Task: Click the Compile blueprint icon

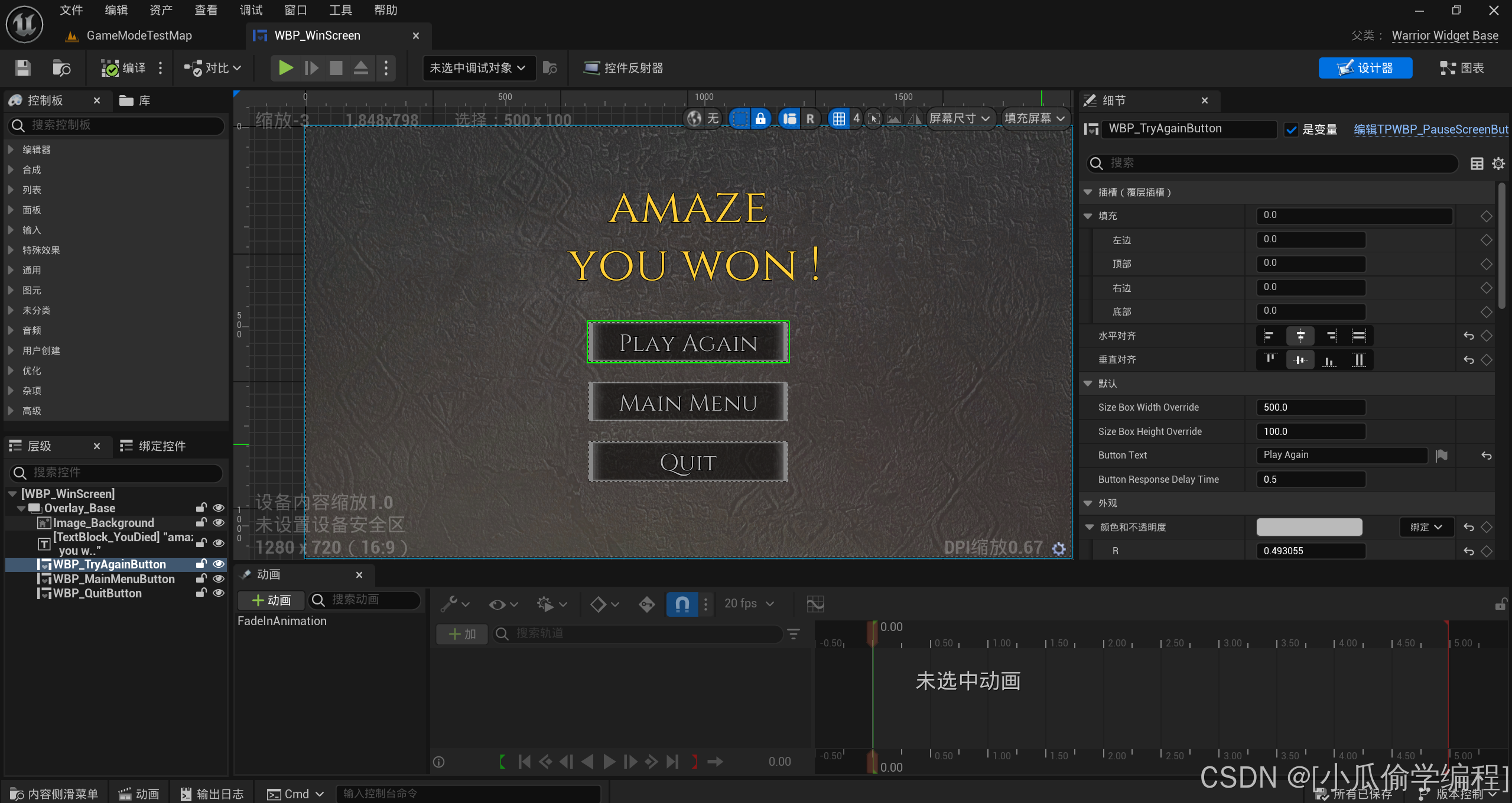Action: (x=110, y=68)
